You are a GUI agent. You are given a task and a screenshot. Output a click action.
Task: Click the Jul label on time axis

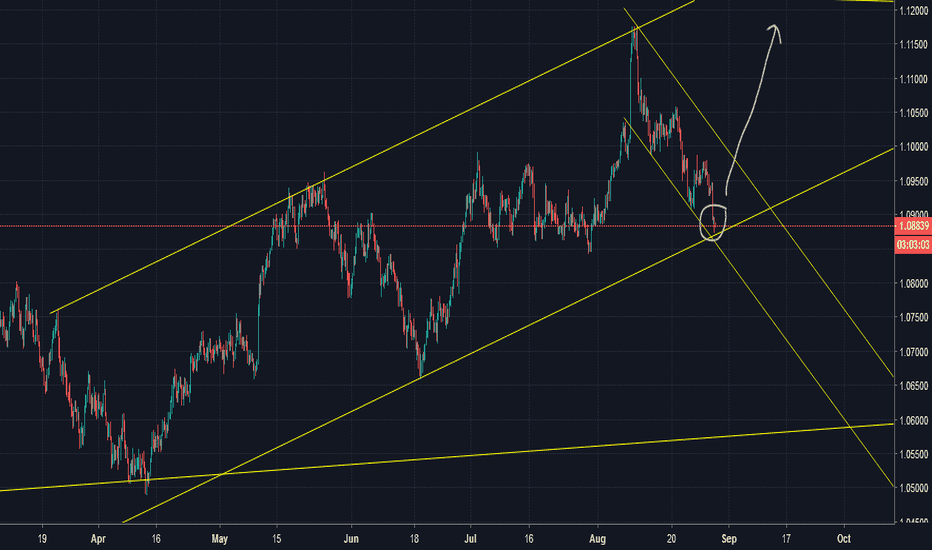pos(470,539)
